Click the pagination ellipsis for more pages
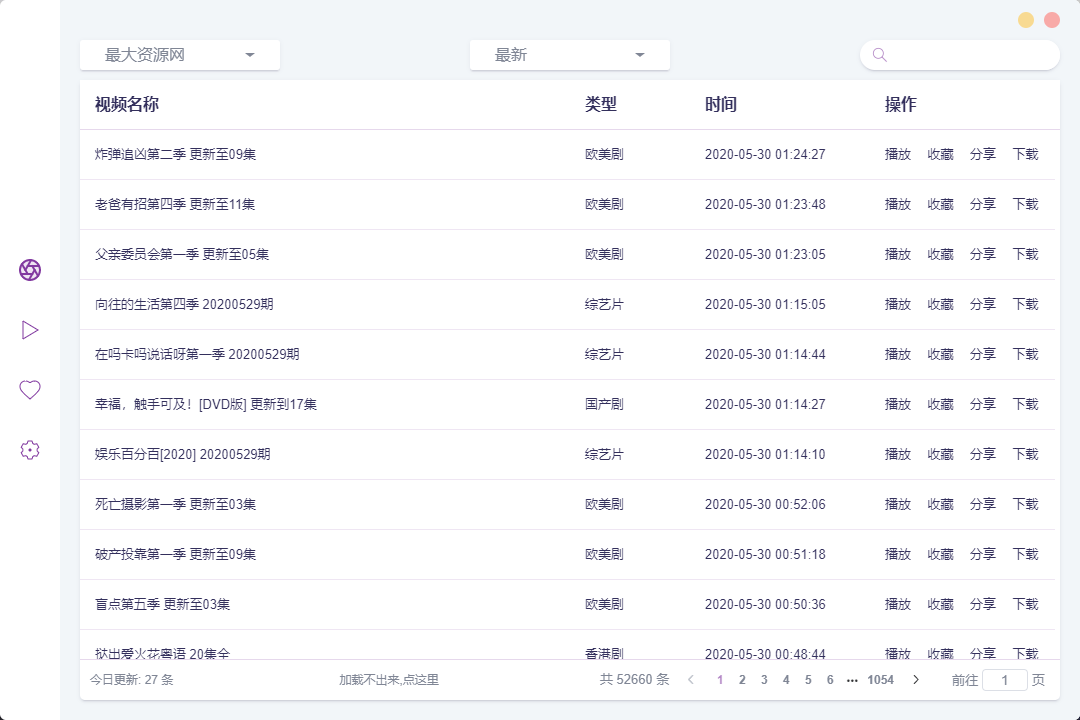 (x=852, y=680)
